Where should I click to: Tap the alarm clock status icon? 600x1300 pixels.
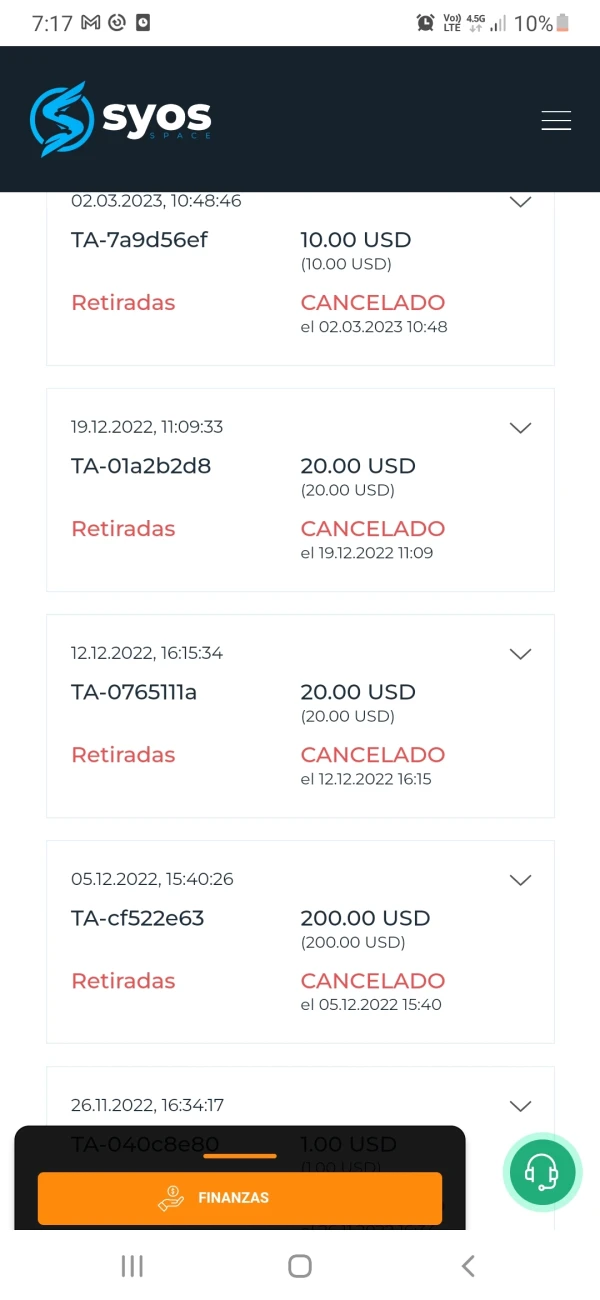click(x=426, y=23)
